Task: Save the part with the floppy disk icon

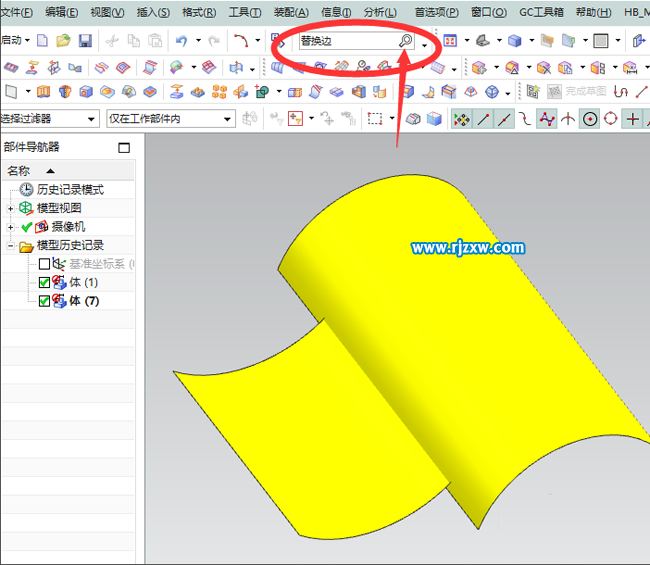Action: 85,41
